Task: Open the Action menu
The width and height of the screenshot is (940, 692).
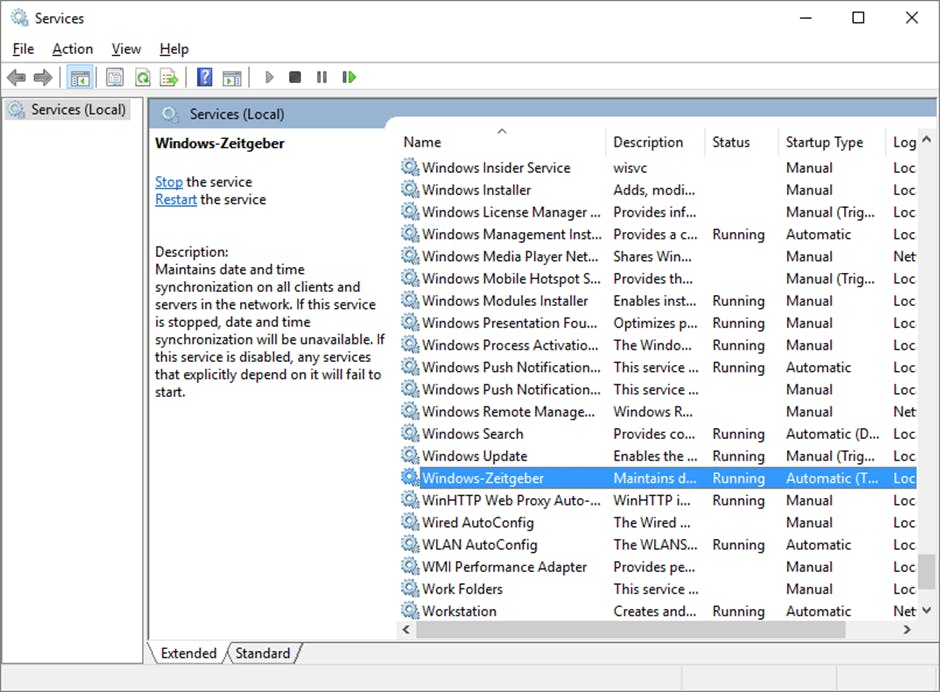Action: point(72,49)
